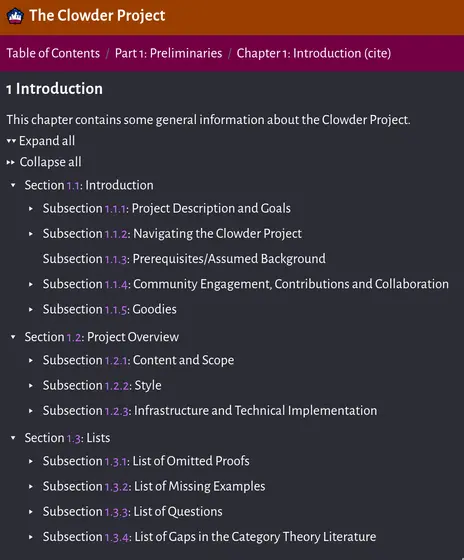
Task: Expand Subsection 1.1.2 arrow
Action: (31, 234)
